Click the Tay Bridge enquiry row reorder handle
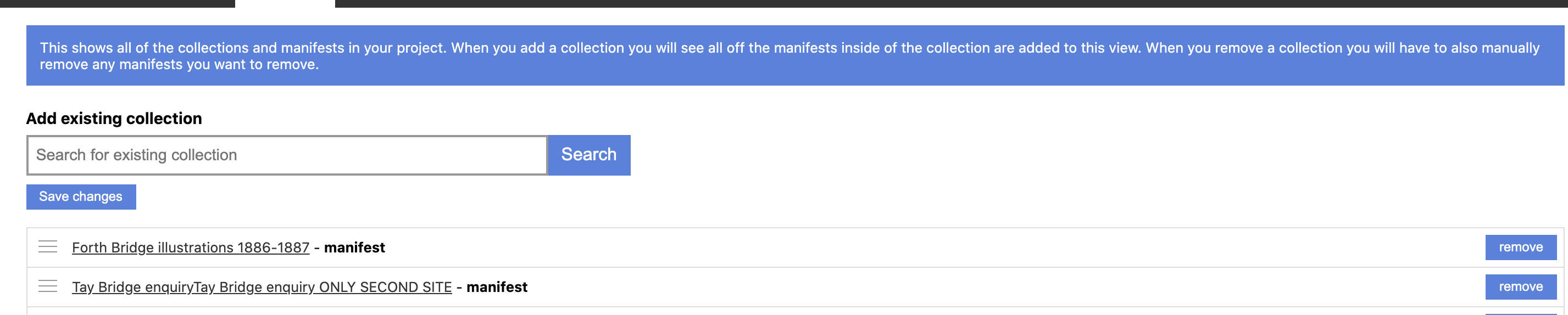This screenshot has height=315, width=1568. click(x=47, y=286)
